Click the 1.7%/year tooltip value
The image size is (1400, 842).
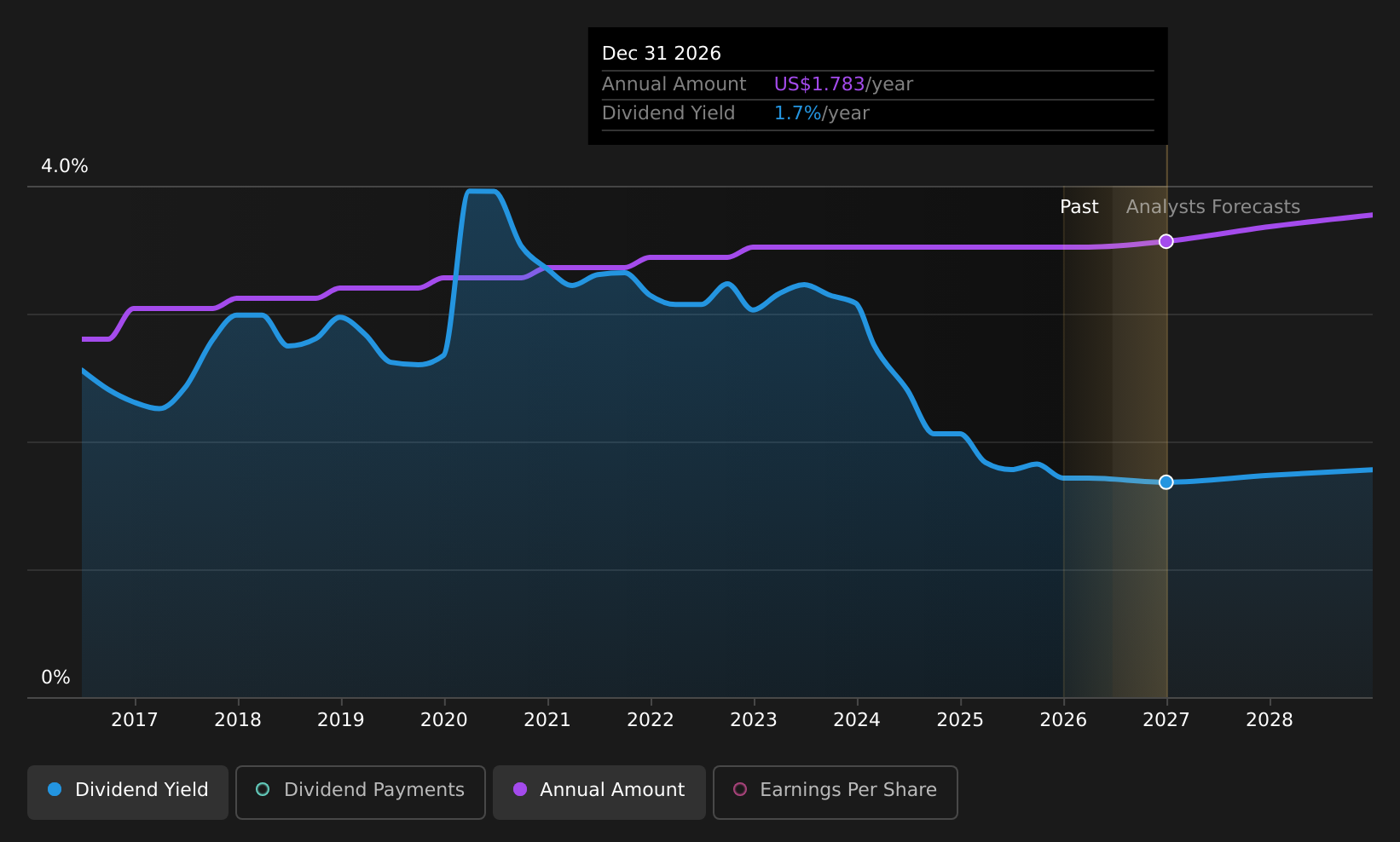pos(822,113)
